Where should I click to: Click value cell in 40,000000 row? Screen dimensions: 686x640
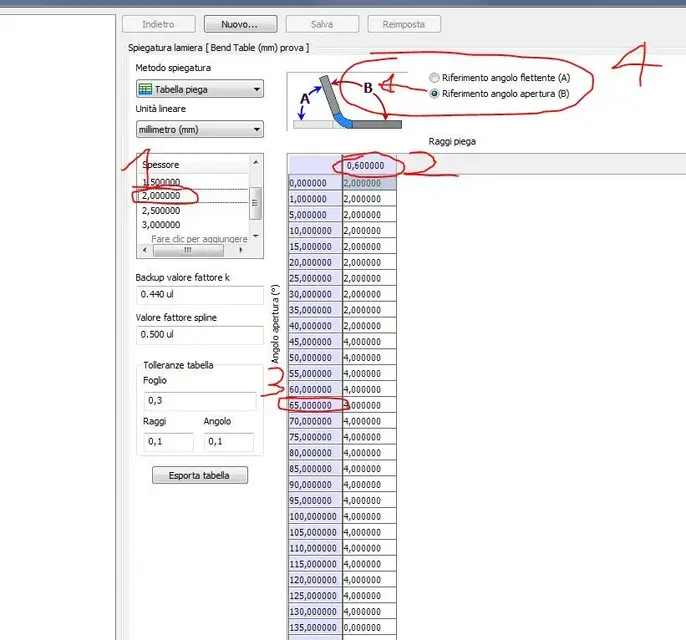pos(369,326)
